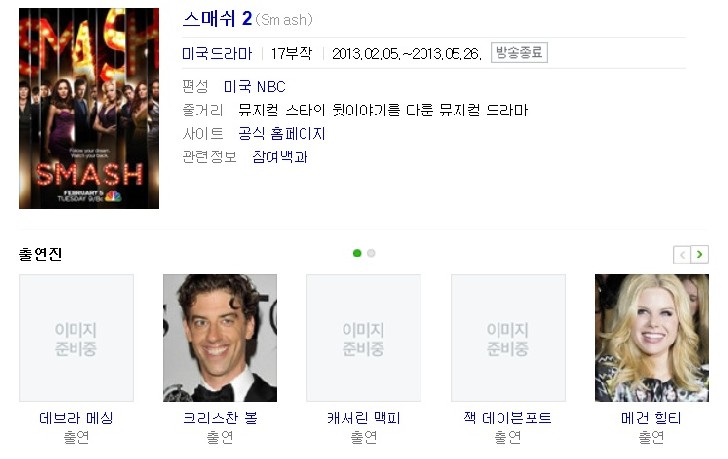Click the (Smash) English subtitle text
The width and height of the screenshot is (728, 459).
coord(284,20)
